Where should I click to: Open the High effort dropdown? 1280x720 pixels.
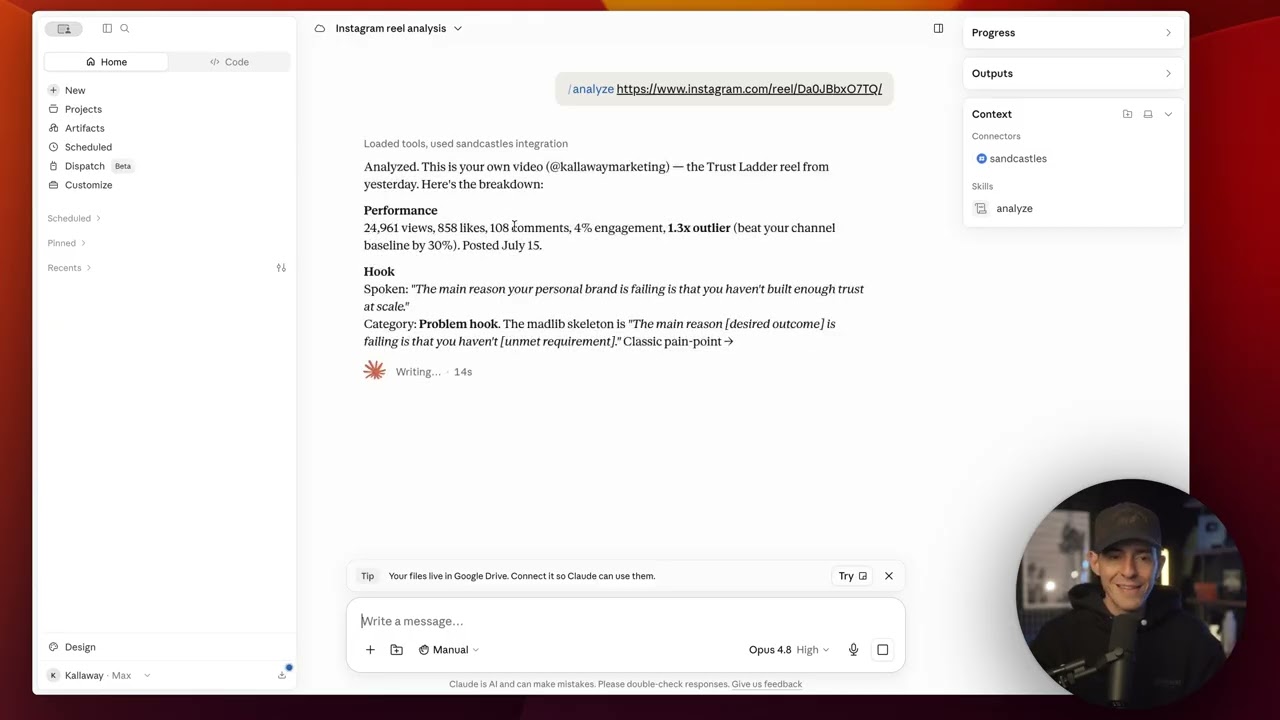(x=812, y=650)
